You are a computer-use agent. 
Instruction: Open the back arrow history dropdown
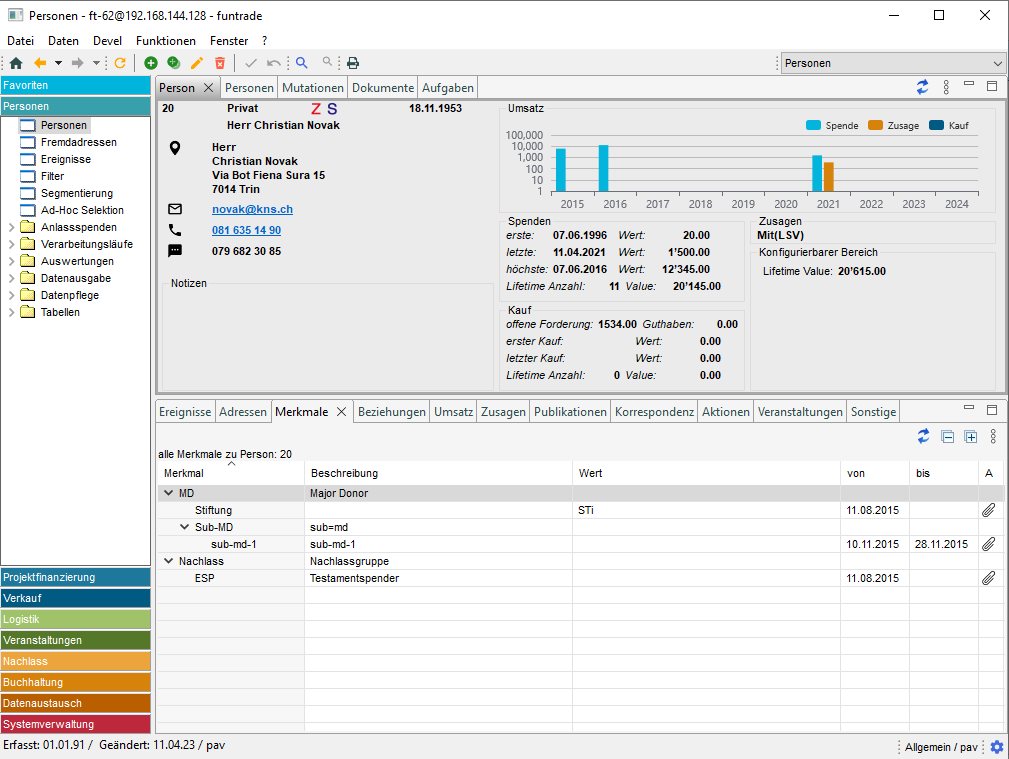coord(58,63)
